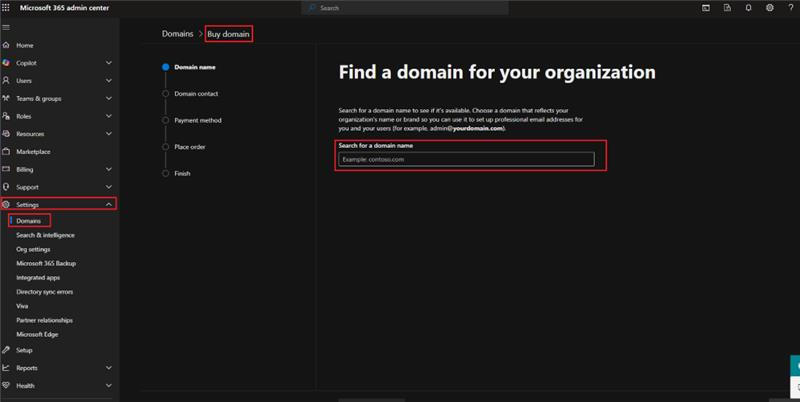Click the Marketplace label

(33, 152)
